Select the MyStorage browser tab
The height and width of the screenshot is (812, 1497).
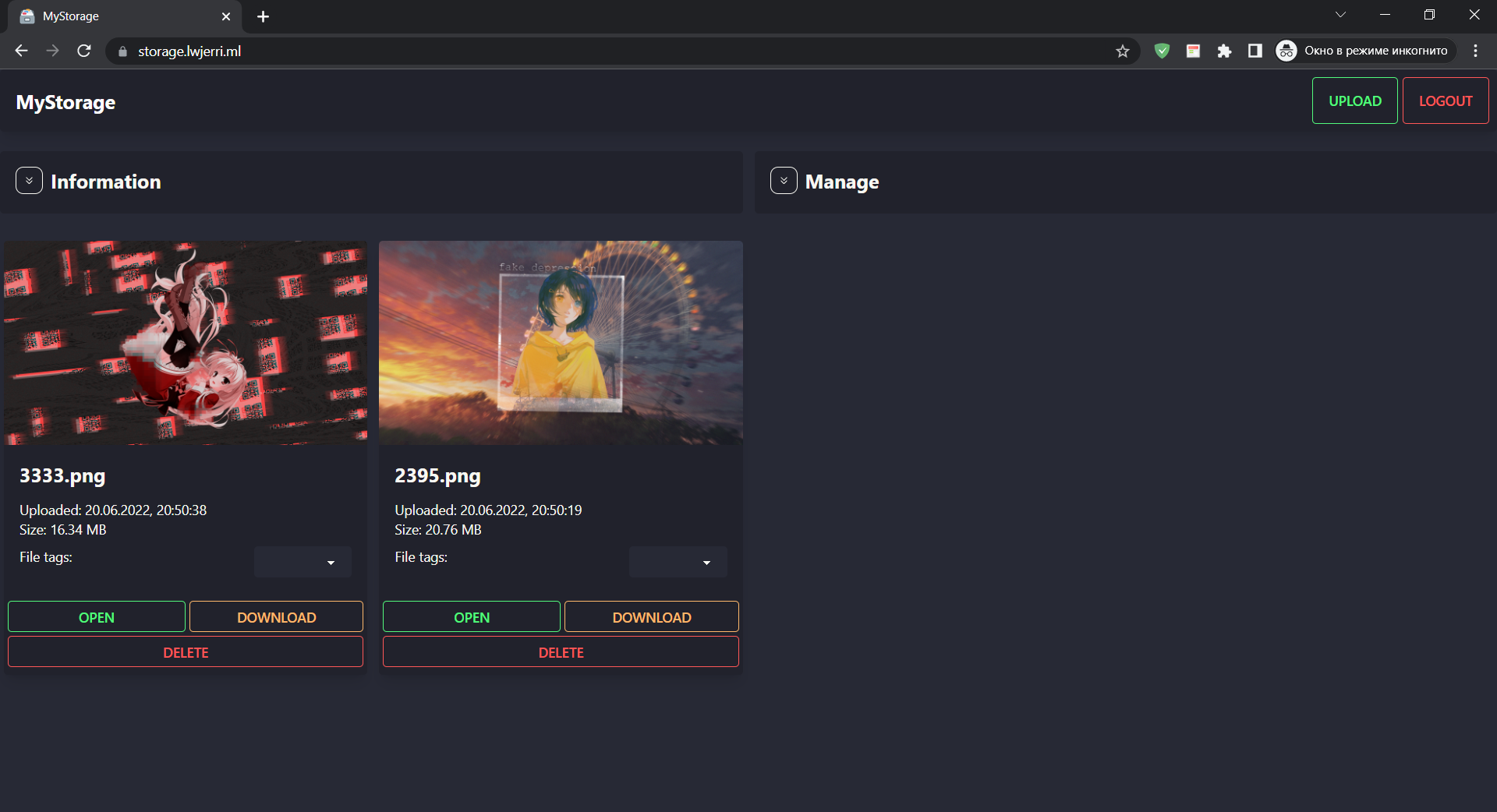pyautogui.click(x=125, y=16)
